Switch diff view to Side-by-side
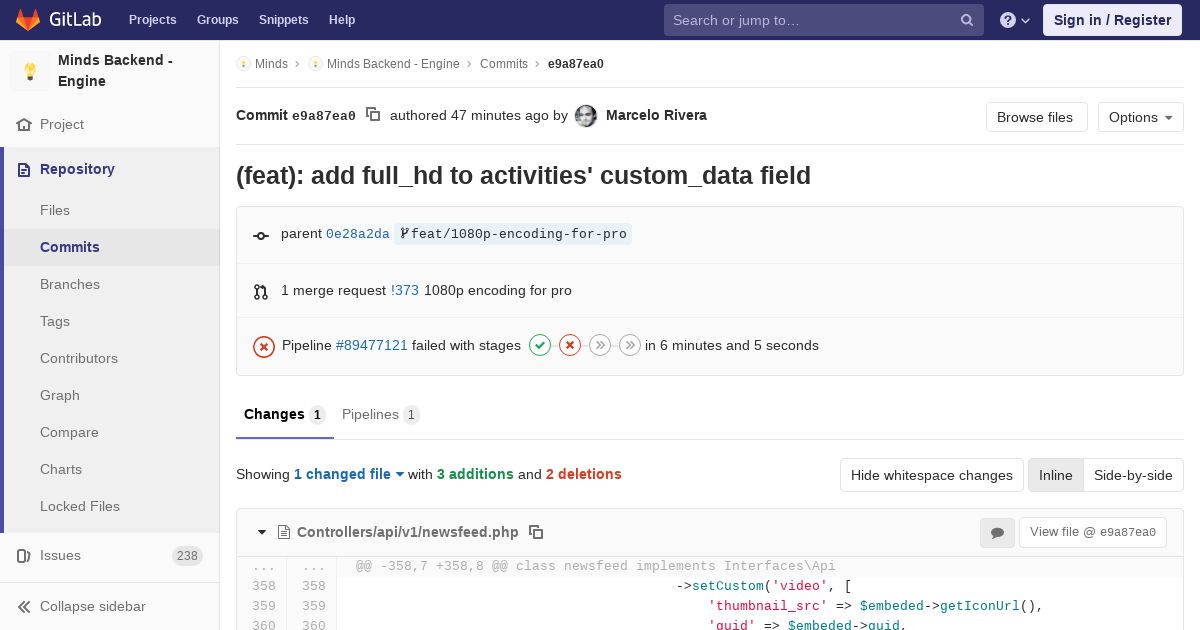Screen dimensions: 1200x630 tap(1133, 475)
